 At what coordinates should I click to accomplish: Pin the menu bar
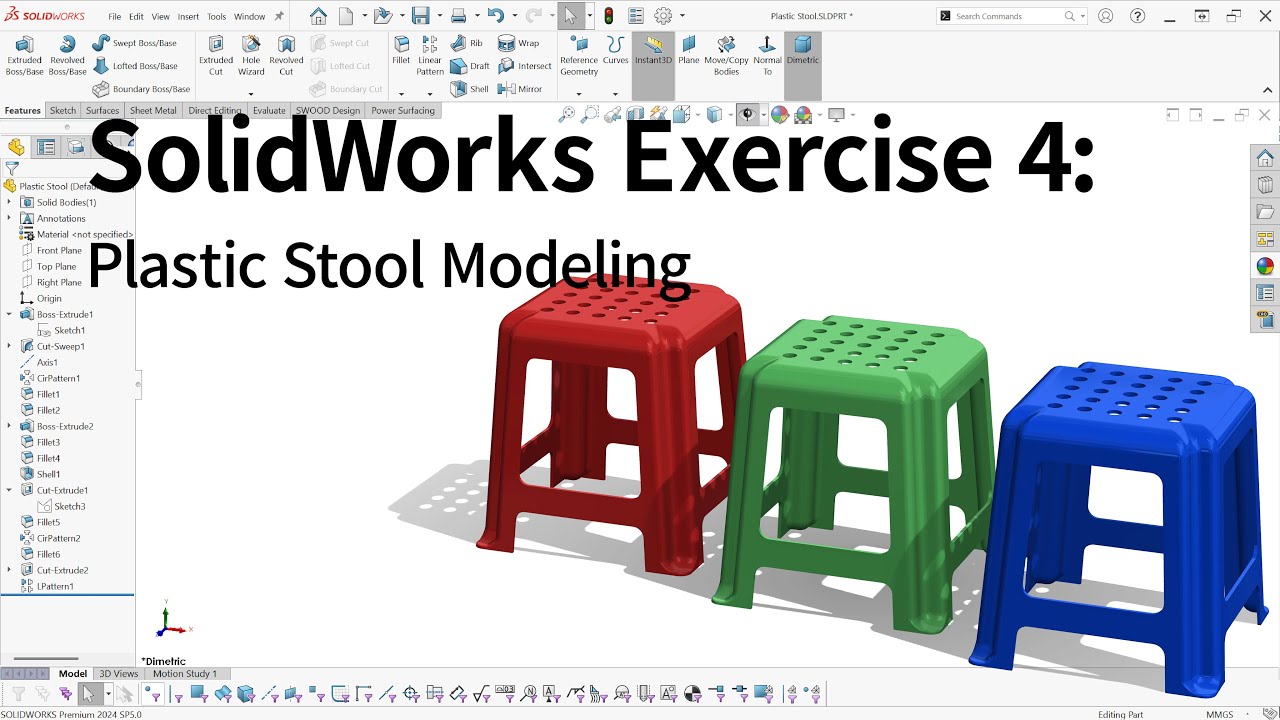[x=279, y=16]
